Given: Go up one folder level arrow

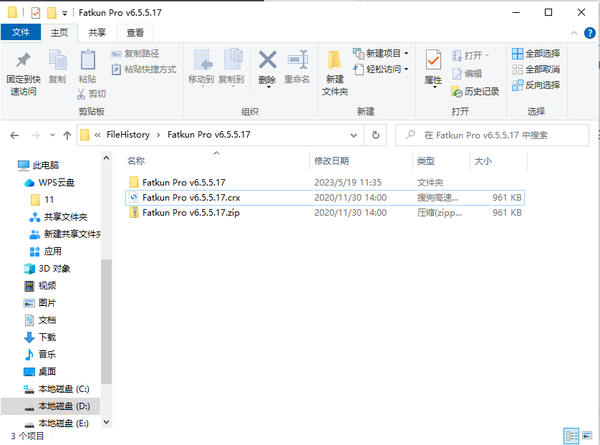Looking at the screenshot, I should [67, 135].
